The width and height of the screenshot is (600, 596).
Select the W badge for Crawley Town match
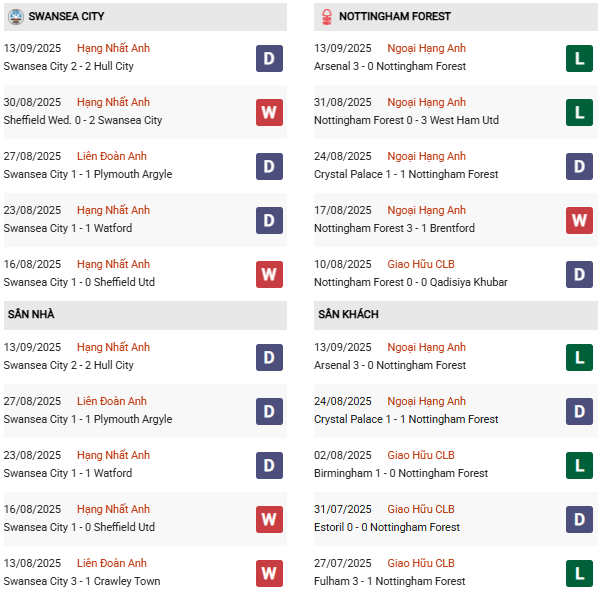(x=268, y=573)
